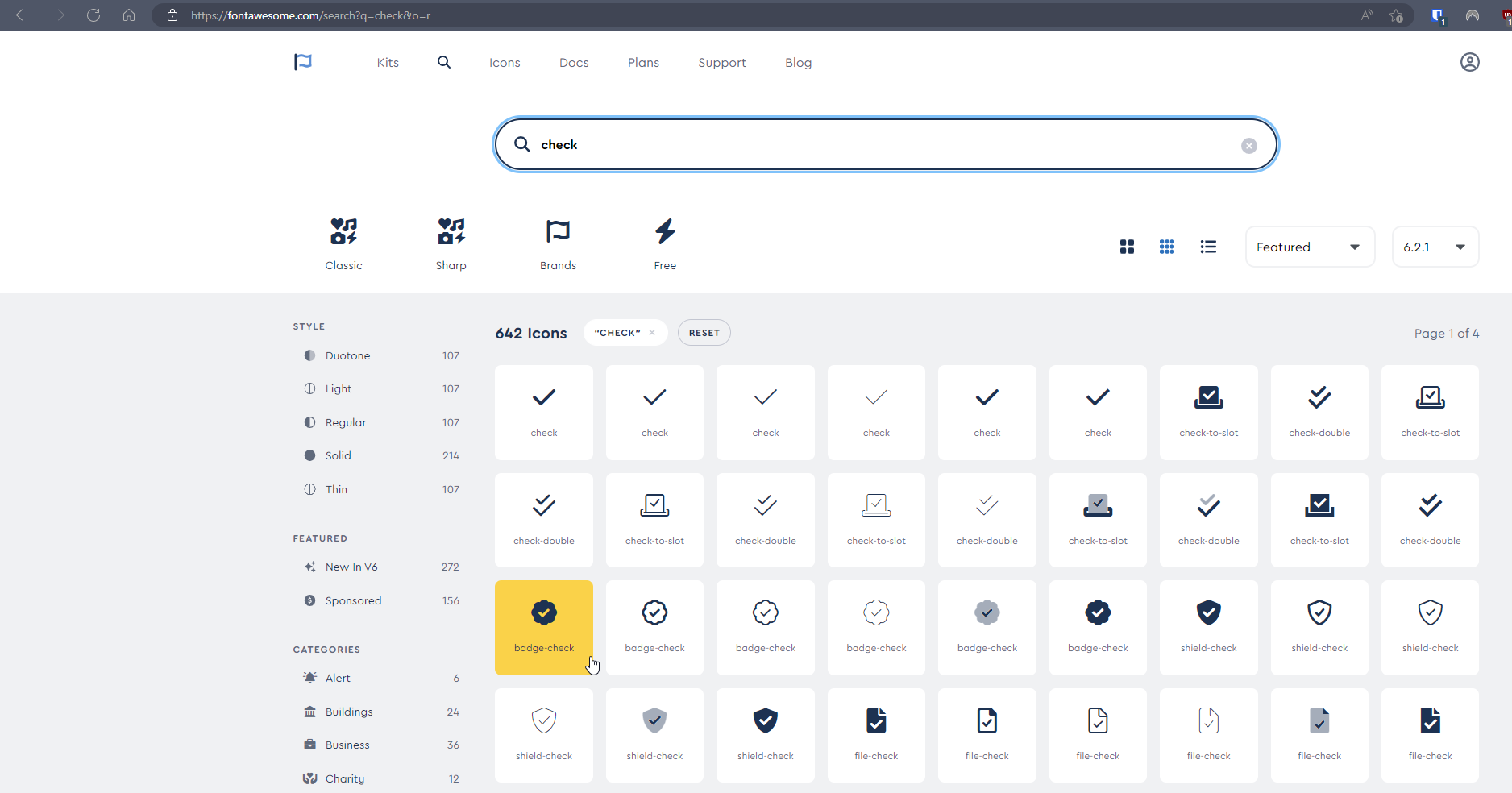This screenshot has width=1512, height=793.
Task: Switch to the list view icon
Action: (1207, 247)
